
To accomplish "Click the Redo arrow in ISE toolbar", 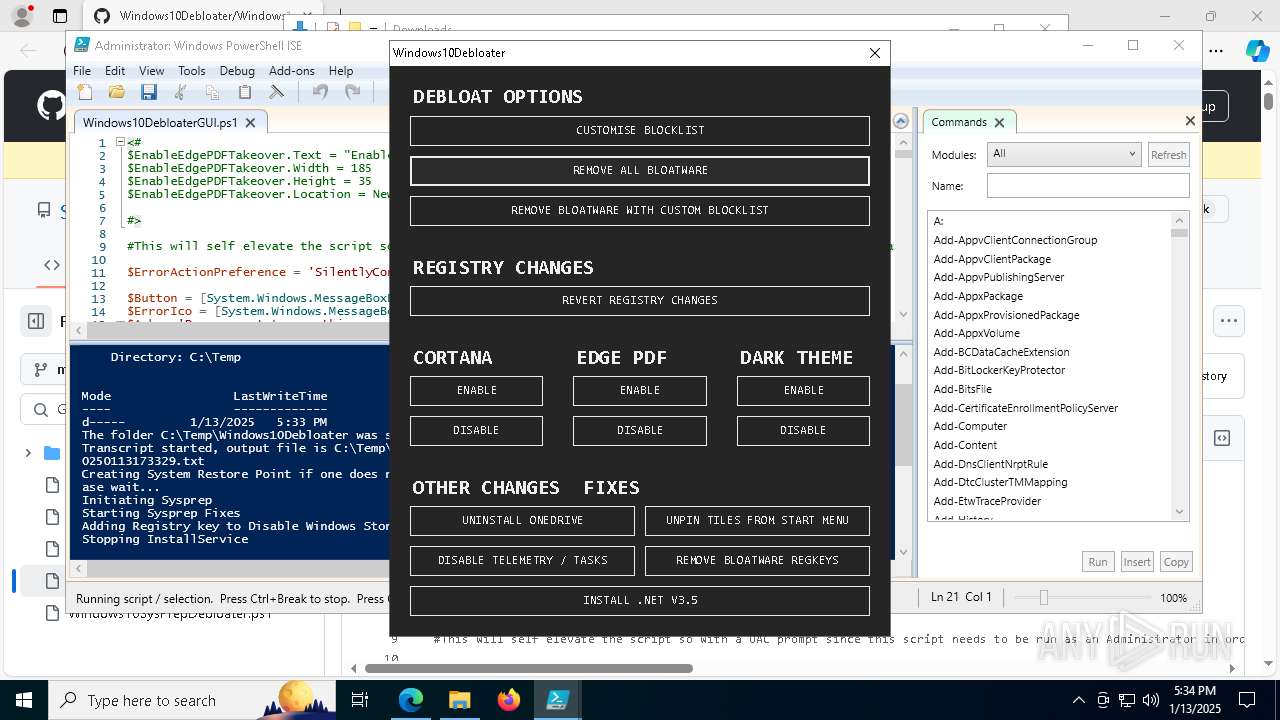I will click(352, 92).
